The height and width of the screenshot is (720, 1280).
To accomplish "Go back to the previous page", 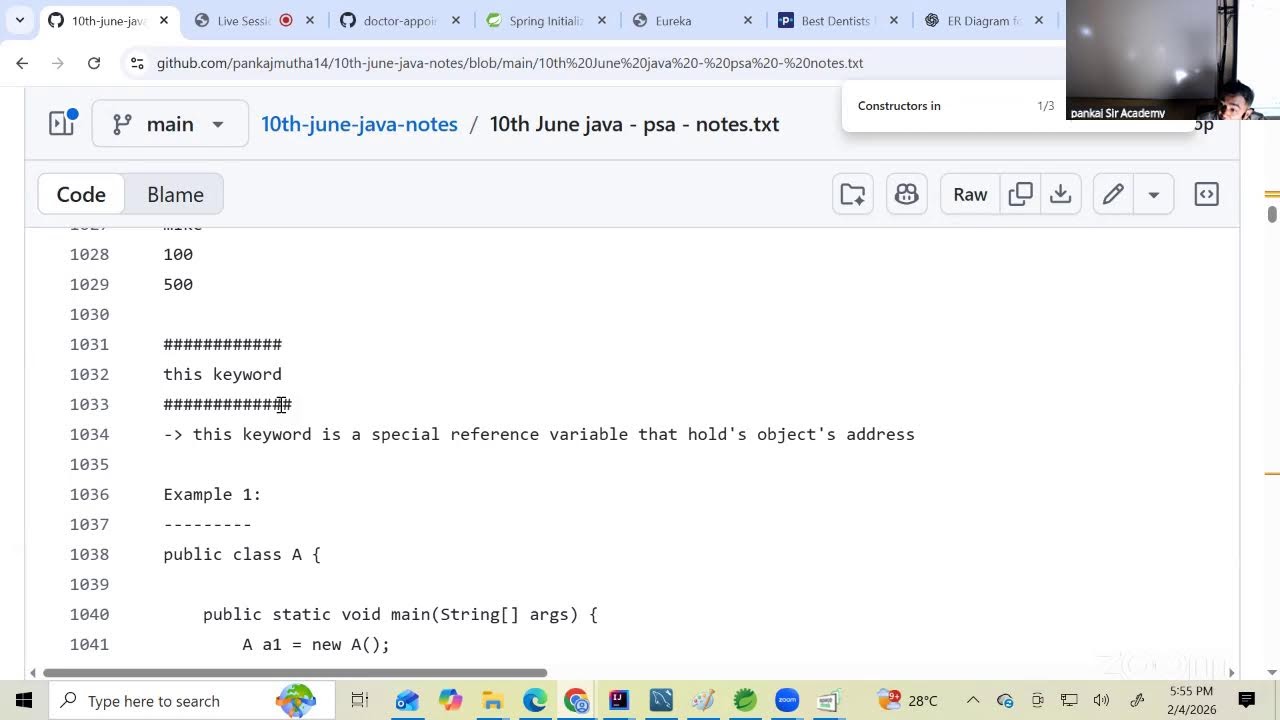I will click(22, 63).
